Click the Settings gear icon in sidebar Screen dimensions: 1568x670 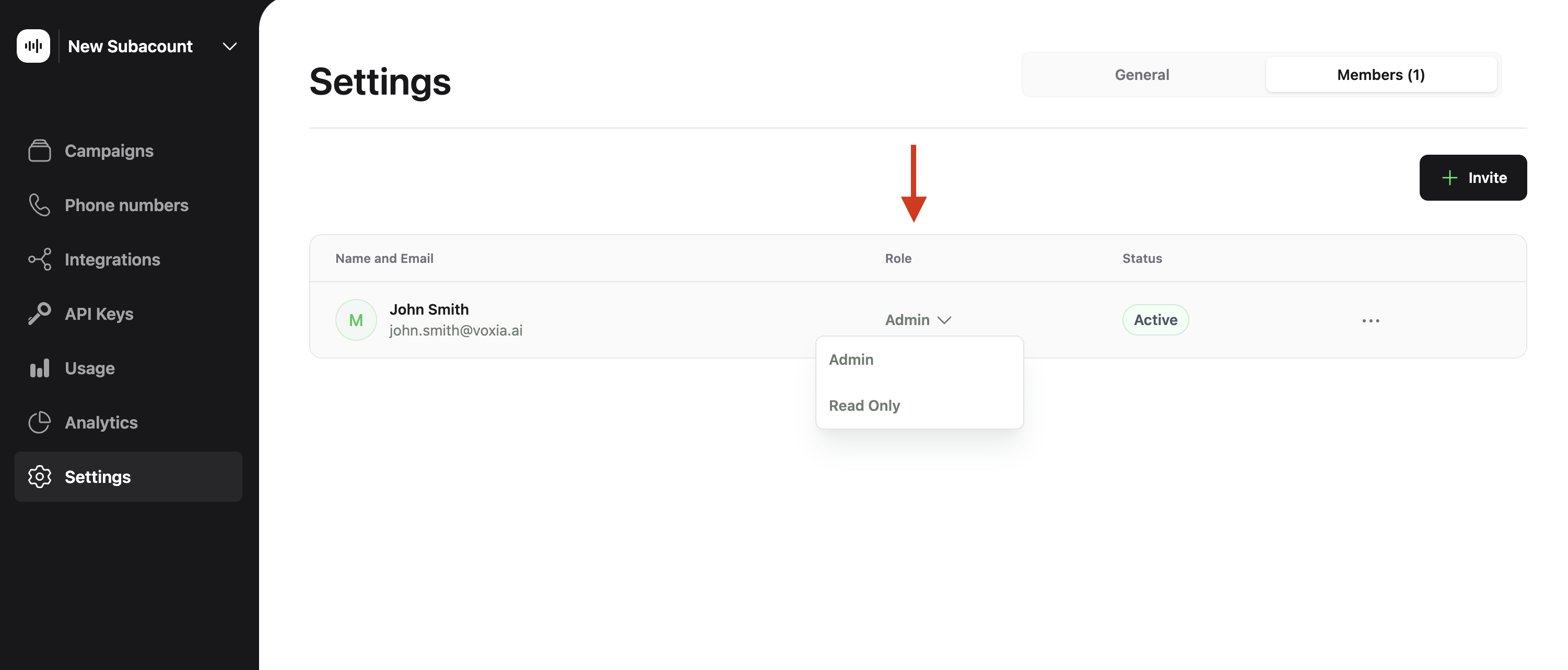39,476
